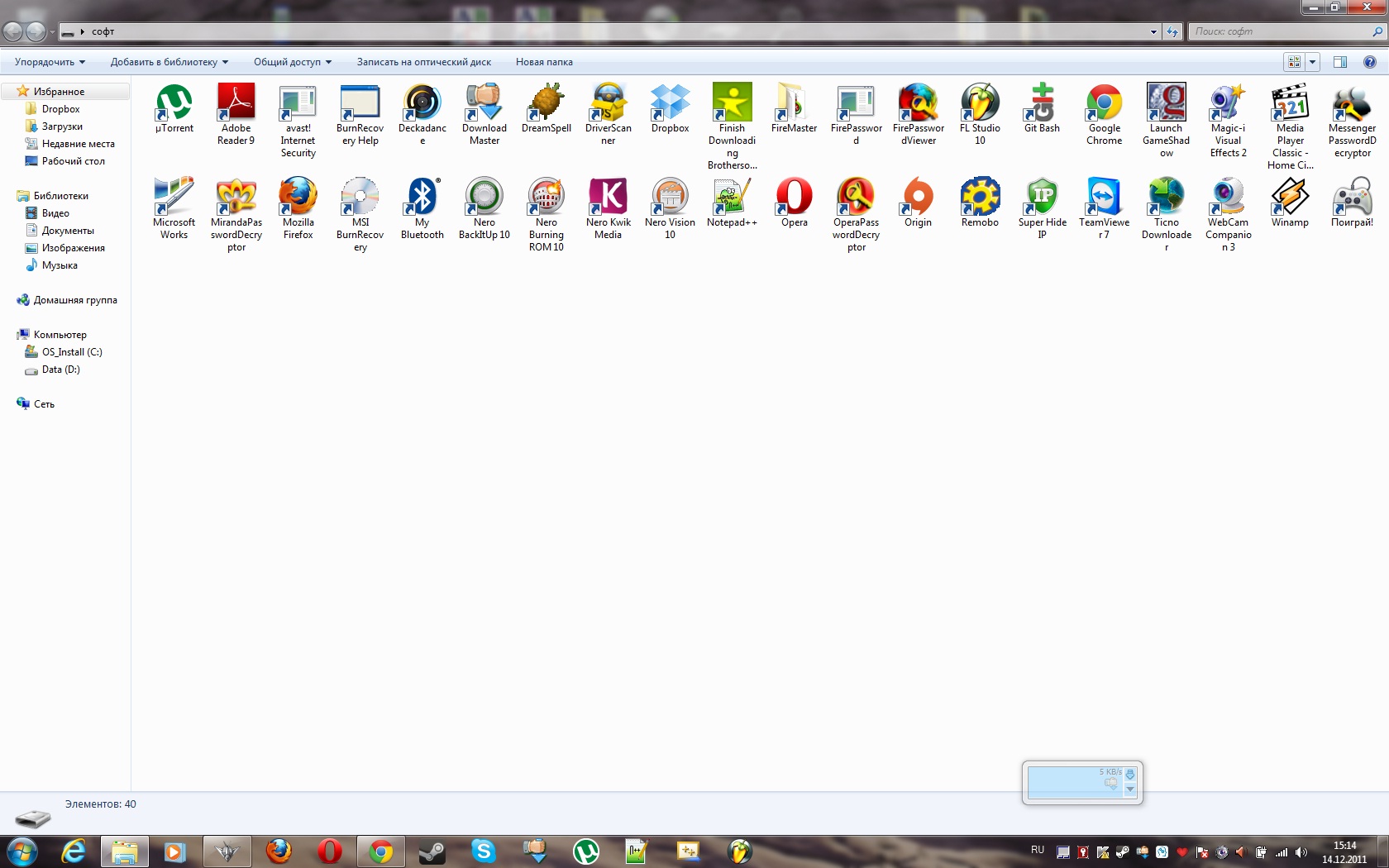The height and width of the screenshot is (868, 1389).
Task: Click Записать на оптический диск
Action: (424, 62)
